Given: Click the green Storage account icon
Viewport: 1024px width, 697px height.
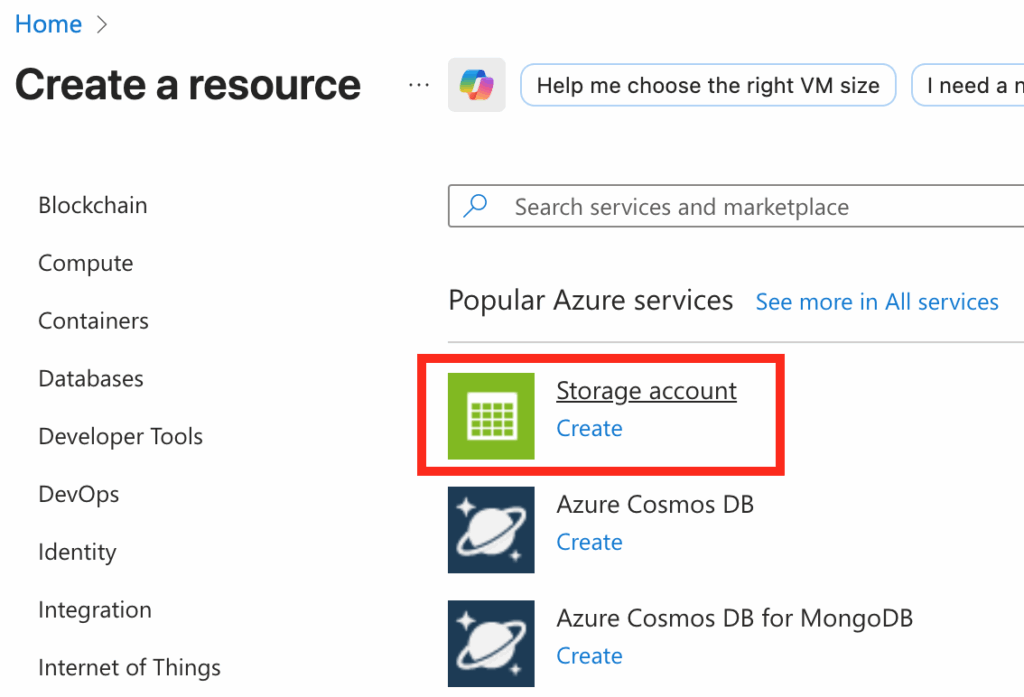Looking at the screenshot, I should click(x=491, y=416).
